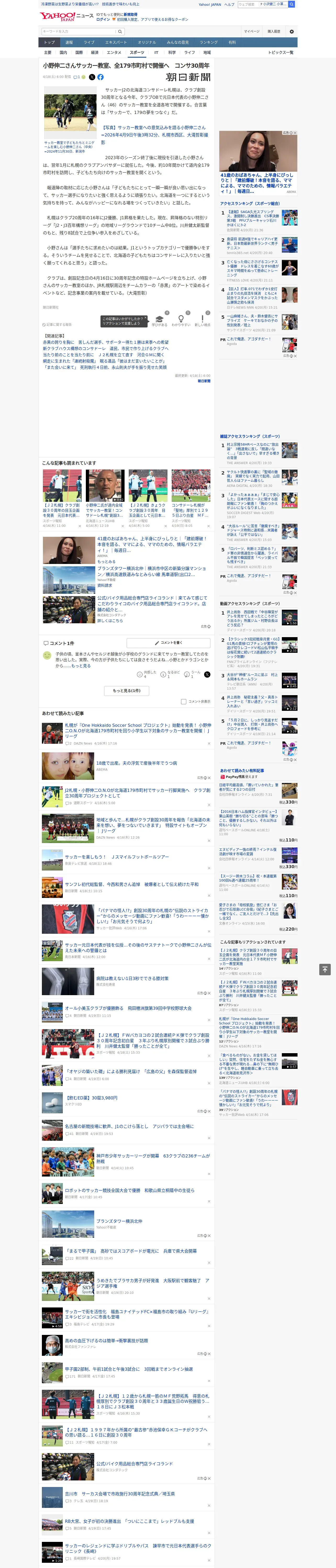
Task: Share the comment using X icon
Action: point(207,675)
